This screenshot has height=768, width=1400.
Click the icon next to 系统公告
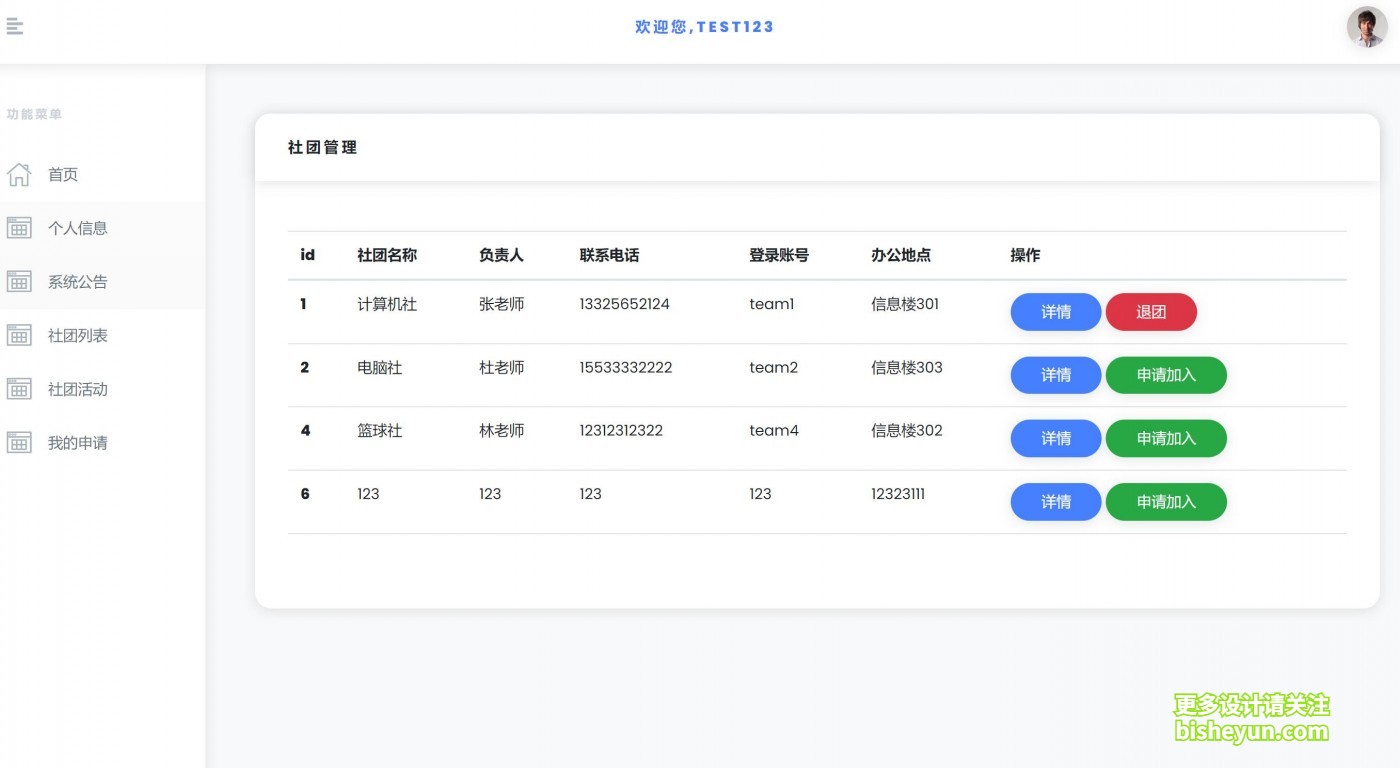tap(19, 282)
